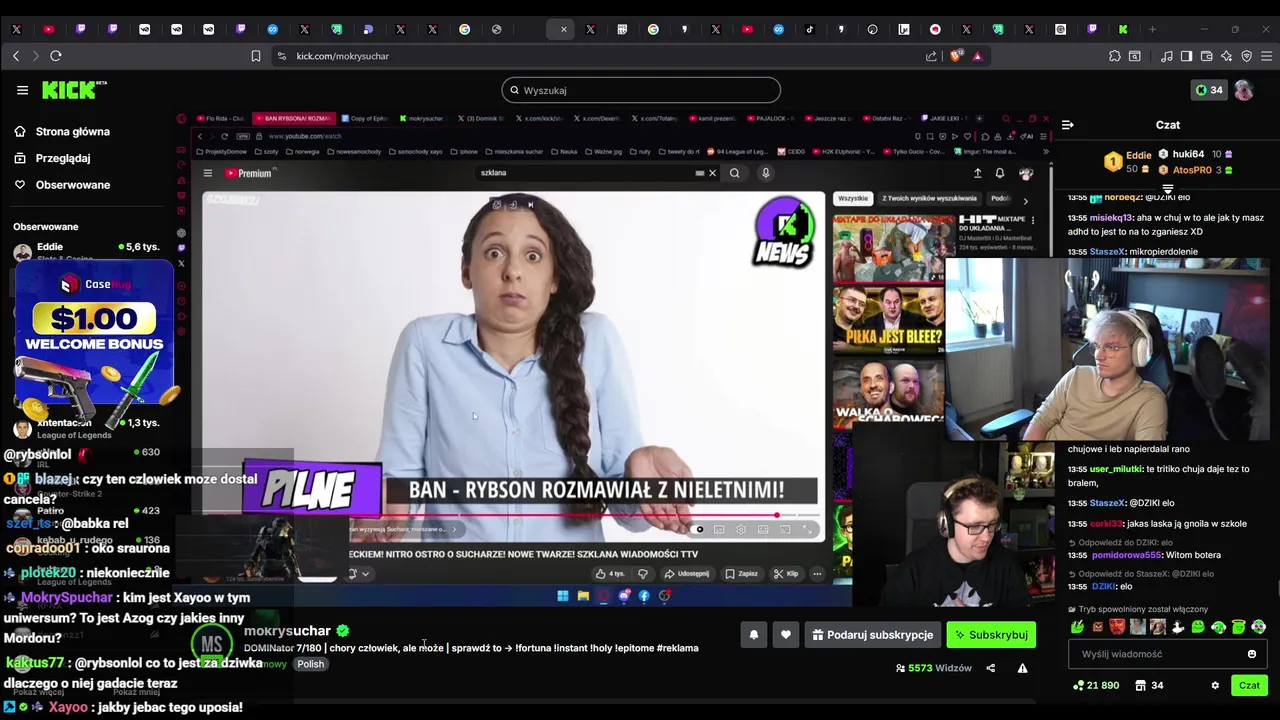Open browser extensions puzzle icon
Viewport: 1280px width, 720px height.
pos(1115,56)
